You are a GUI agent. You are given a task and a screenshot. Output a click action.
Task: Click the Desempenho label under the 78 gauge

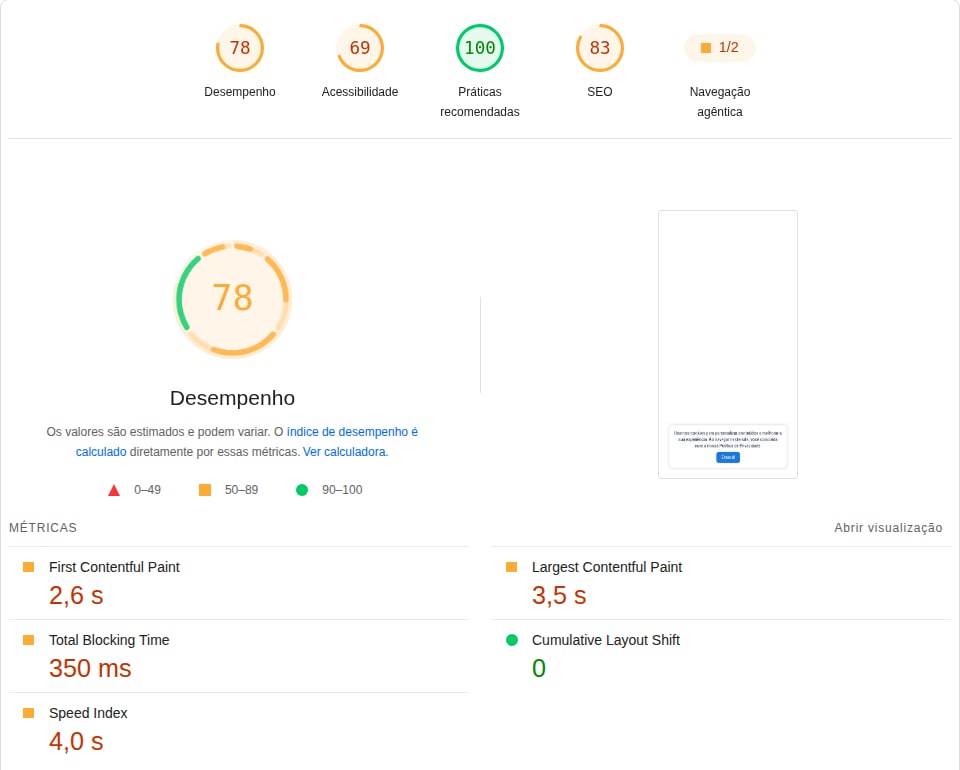point(240,92)
